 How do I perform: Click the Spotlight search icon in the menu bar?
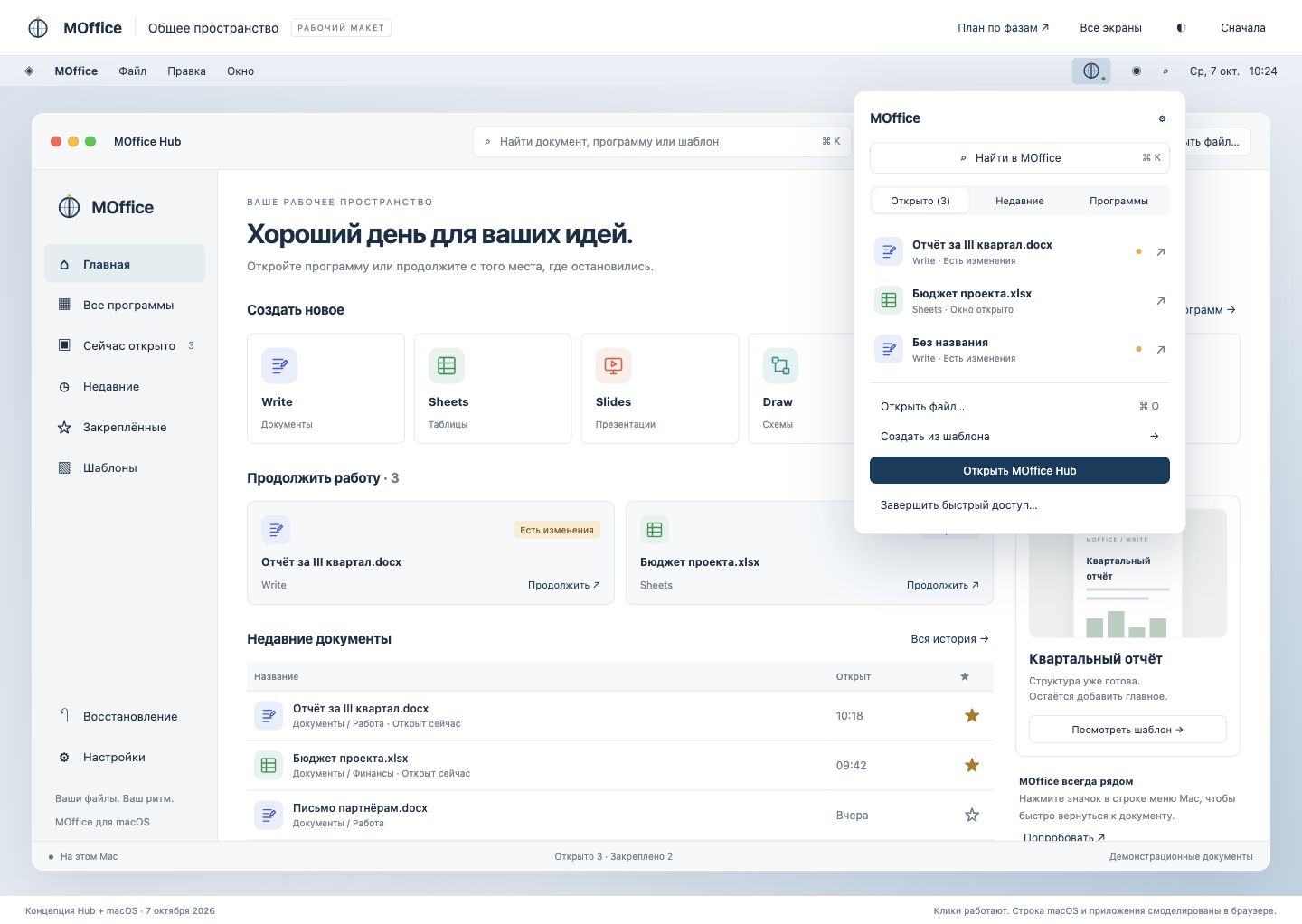(x=1165, y=71)
